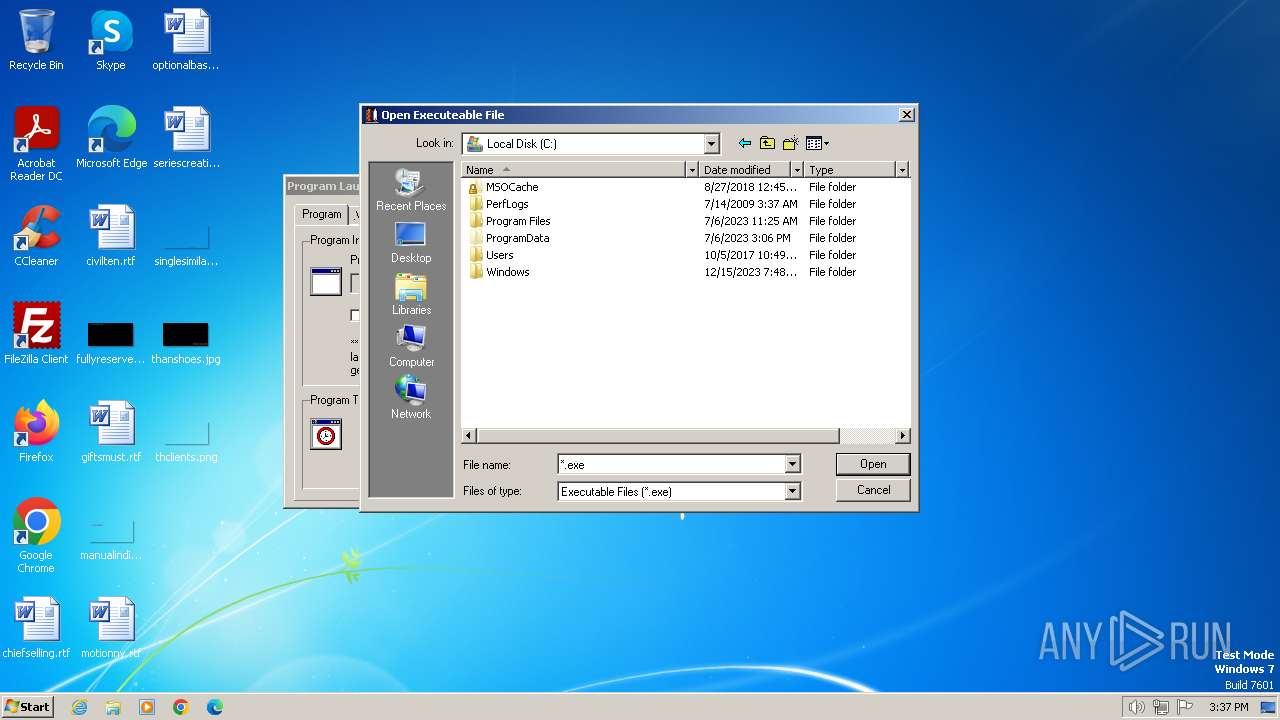
Task: Click in the File name text field
Action: tap(671, 464)
